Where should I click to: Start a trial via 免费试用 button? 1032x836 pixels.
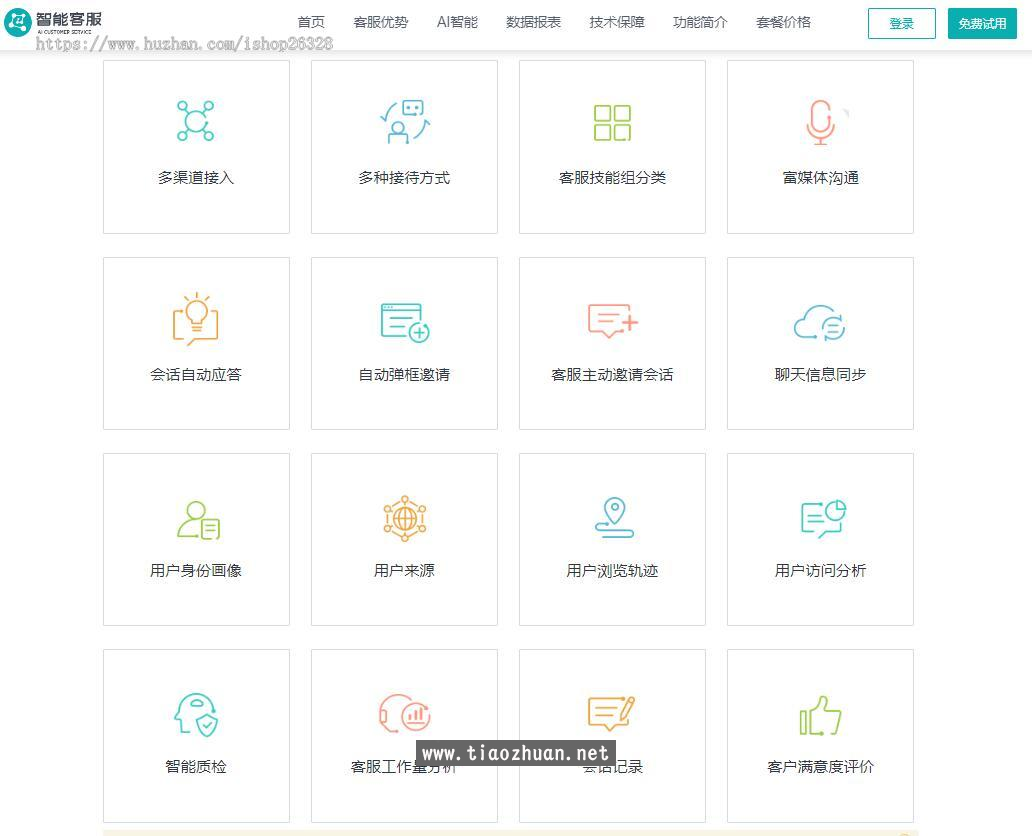click(x=981, y=24)
